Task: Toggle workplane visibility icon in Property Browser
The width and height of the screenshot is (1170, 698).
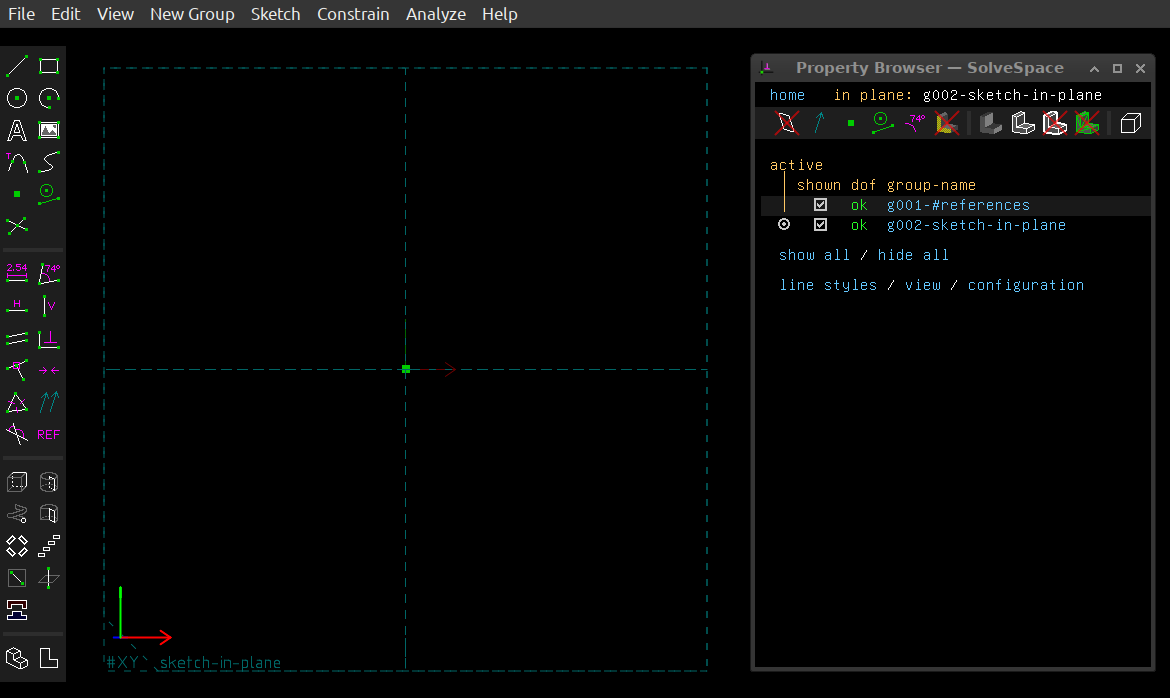Action: point(787,123)
